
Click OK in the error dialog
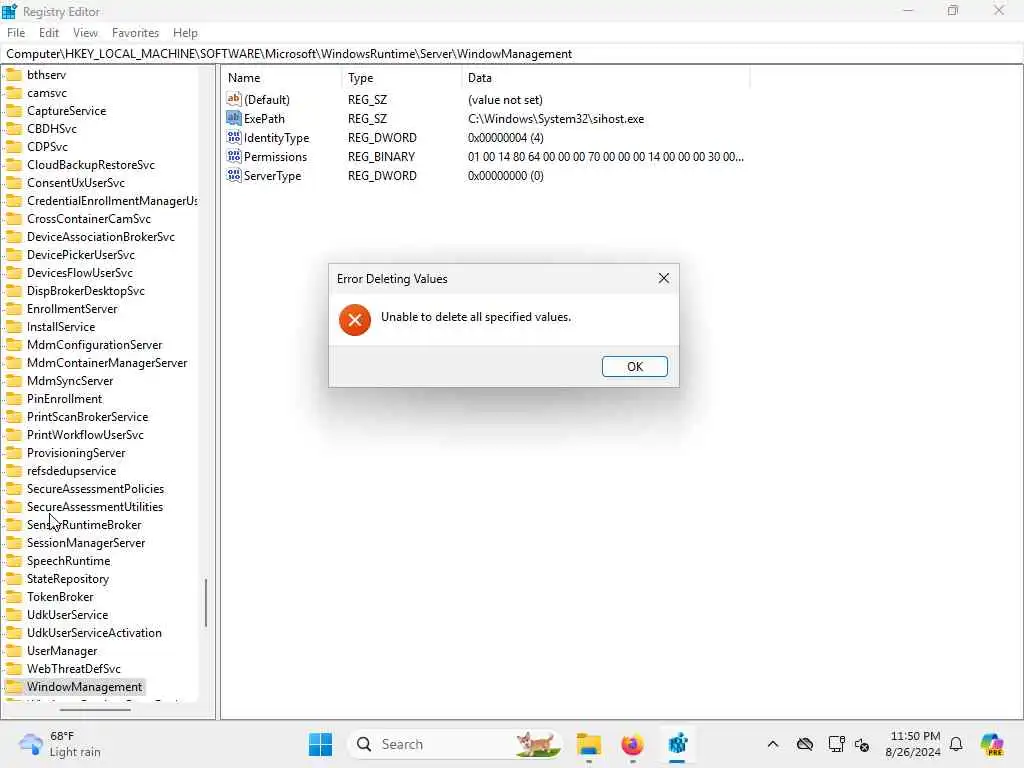(634, 366)
